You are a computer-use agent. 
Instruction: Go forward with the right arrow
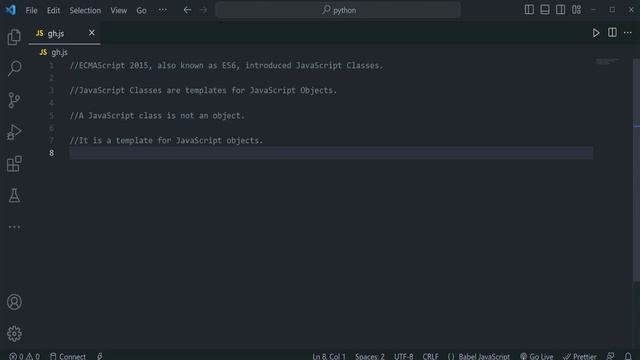point(204,10)
